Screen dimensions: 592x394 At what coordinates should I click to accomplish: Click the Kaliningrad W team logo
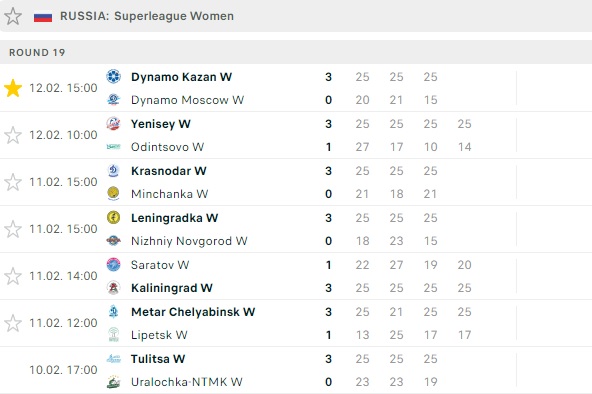(x=113, y=288)
